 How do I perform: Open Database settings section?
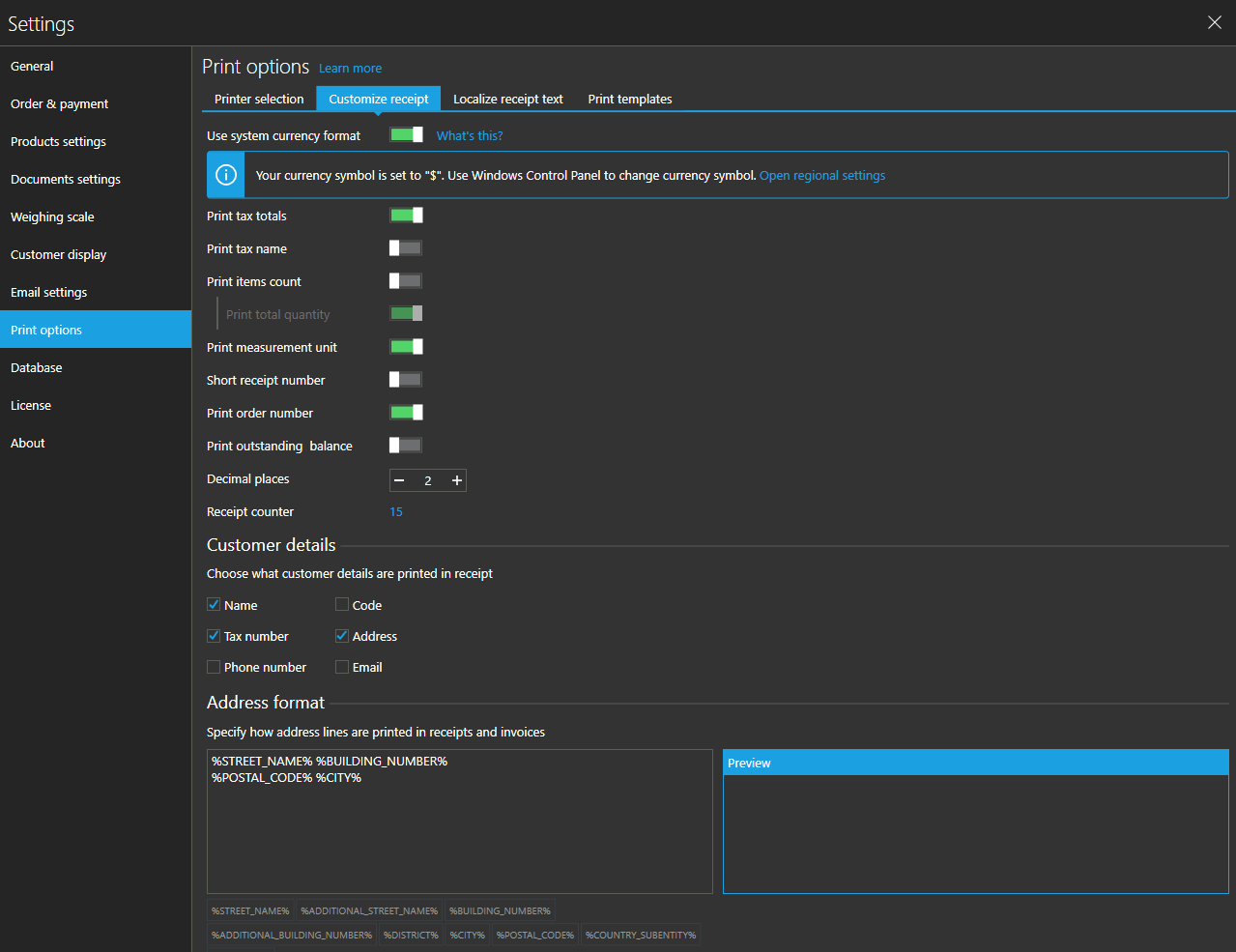96,367
